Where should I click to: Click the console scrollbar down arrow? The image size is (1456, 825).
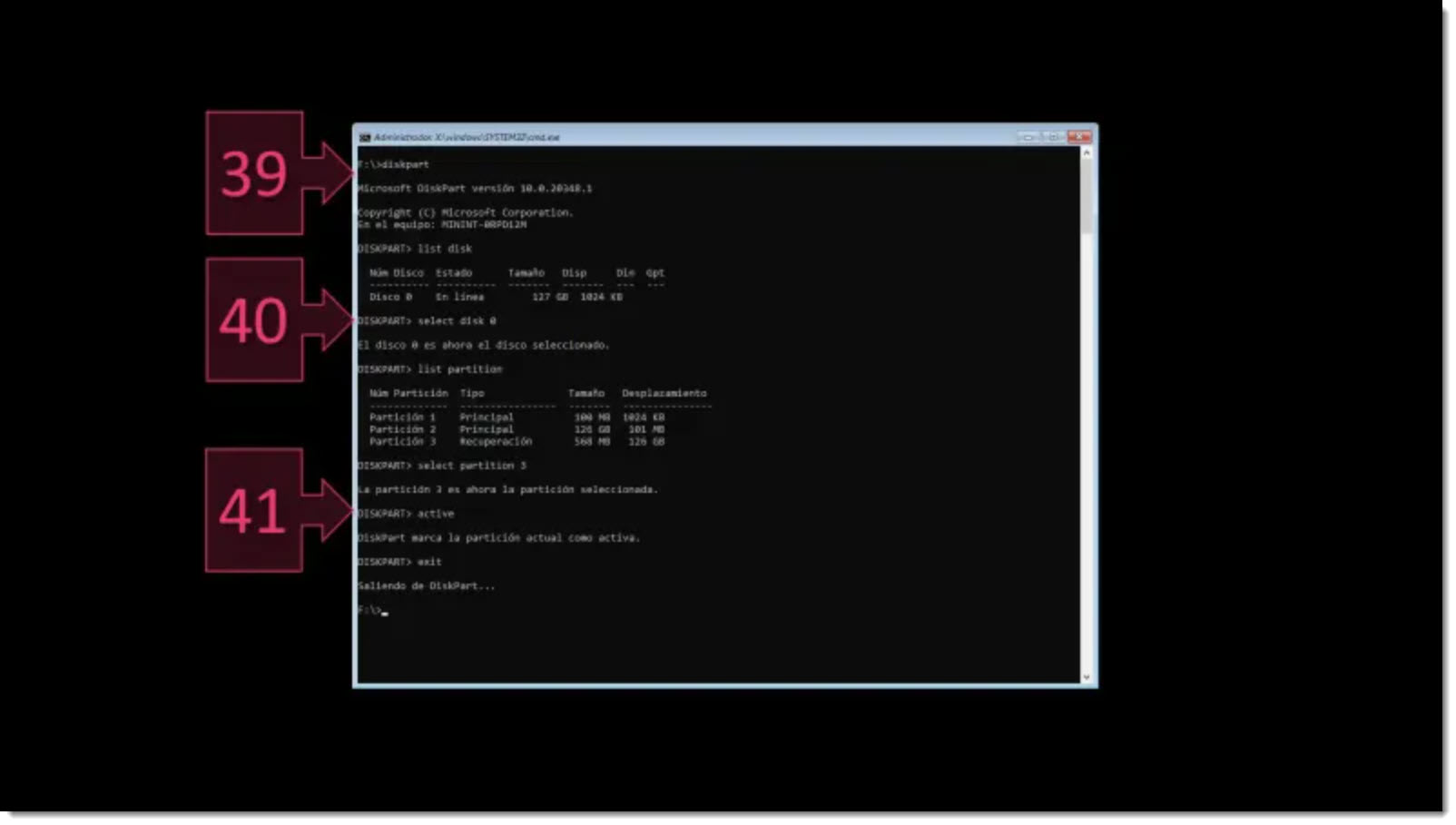click(x=1087, y=677)
